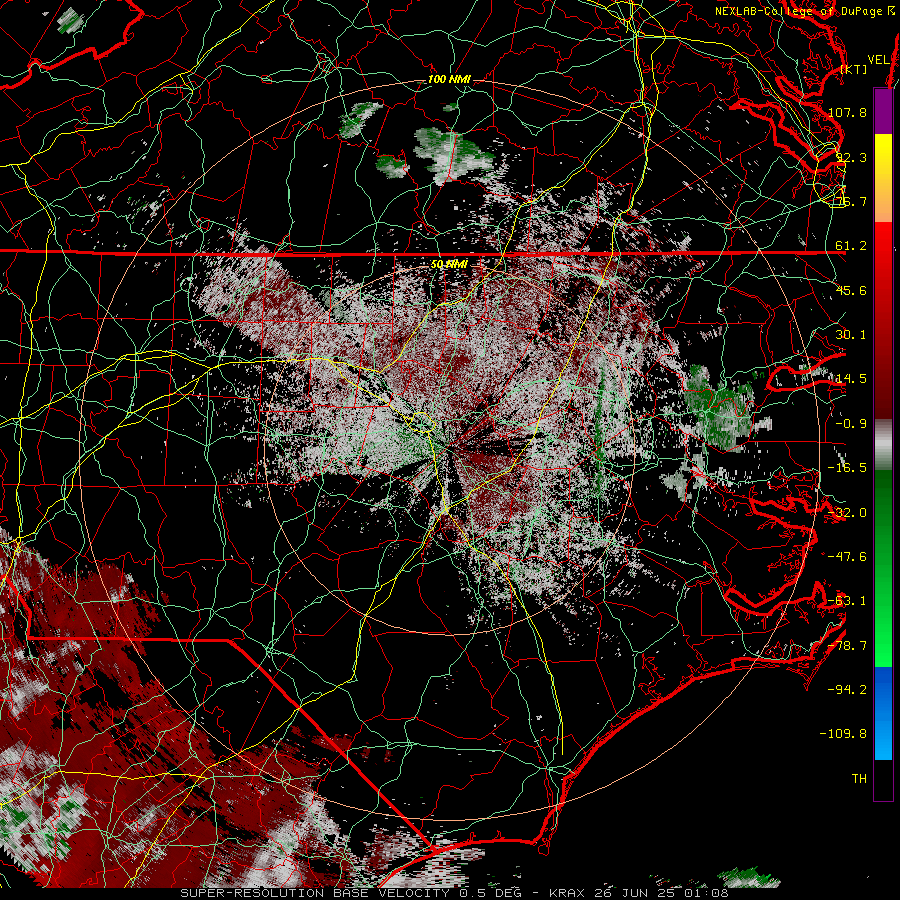Select the -16.5 value on the velocity scale
This screenshot has width=900, height=900.
pyautogui.click(x=847, y=468)
